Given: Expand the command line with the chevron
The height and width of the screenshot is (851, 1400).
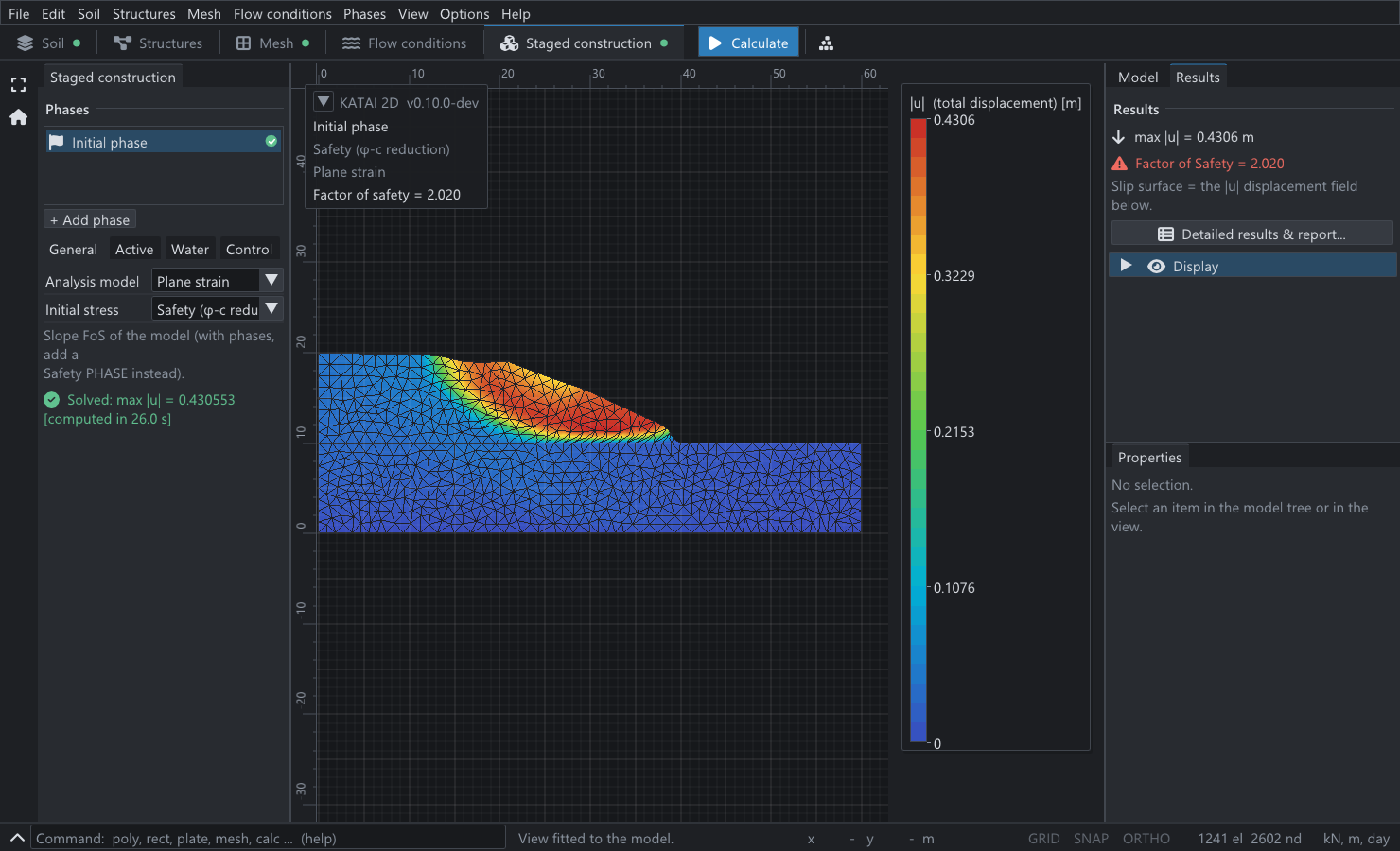Looking at the screenshot, I should 17,838.
